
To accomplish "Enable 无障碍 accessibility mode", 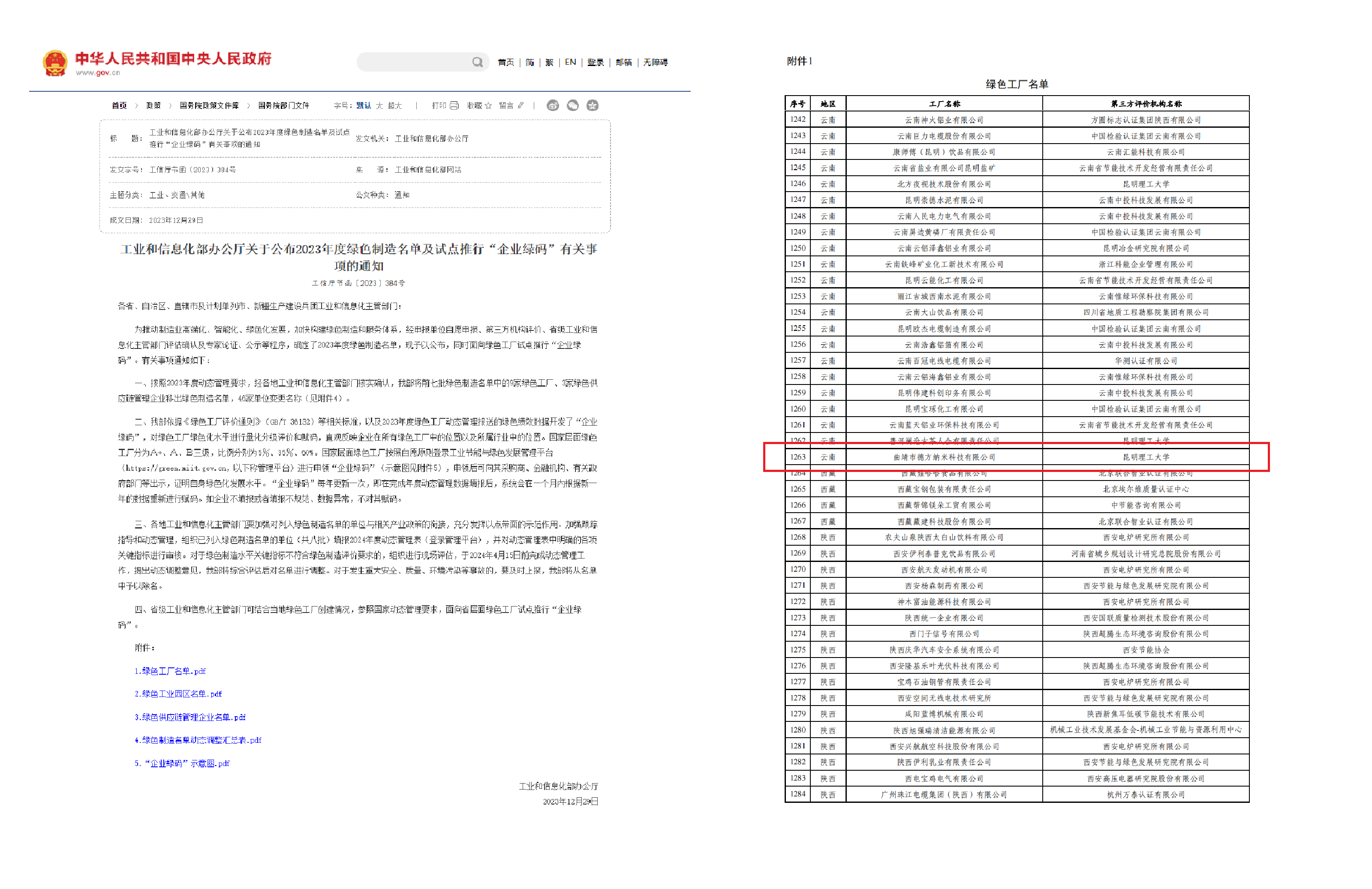I will [x=656, y=62].
